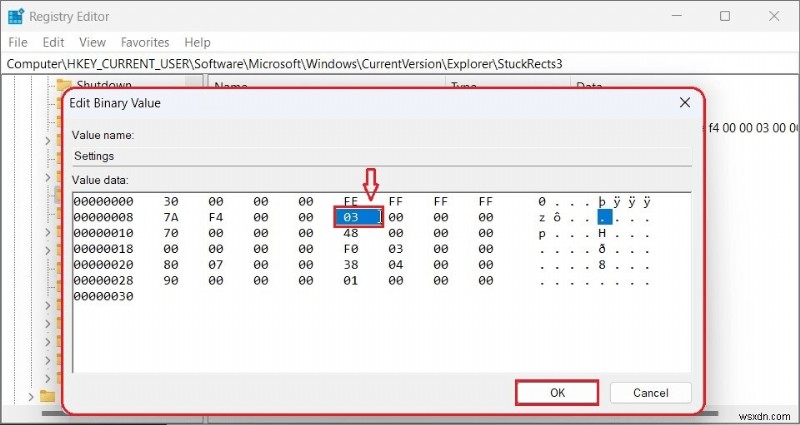Viewport: 800px width, 425px height.
Task: Select byte 90 in row 00000028
Action: [x=170, y=281]
